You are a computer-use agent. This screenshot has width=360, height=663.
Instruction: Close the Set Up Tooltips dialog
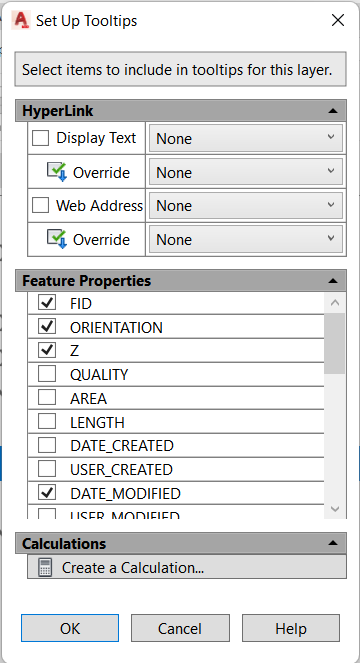(x=338, y=20)
